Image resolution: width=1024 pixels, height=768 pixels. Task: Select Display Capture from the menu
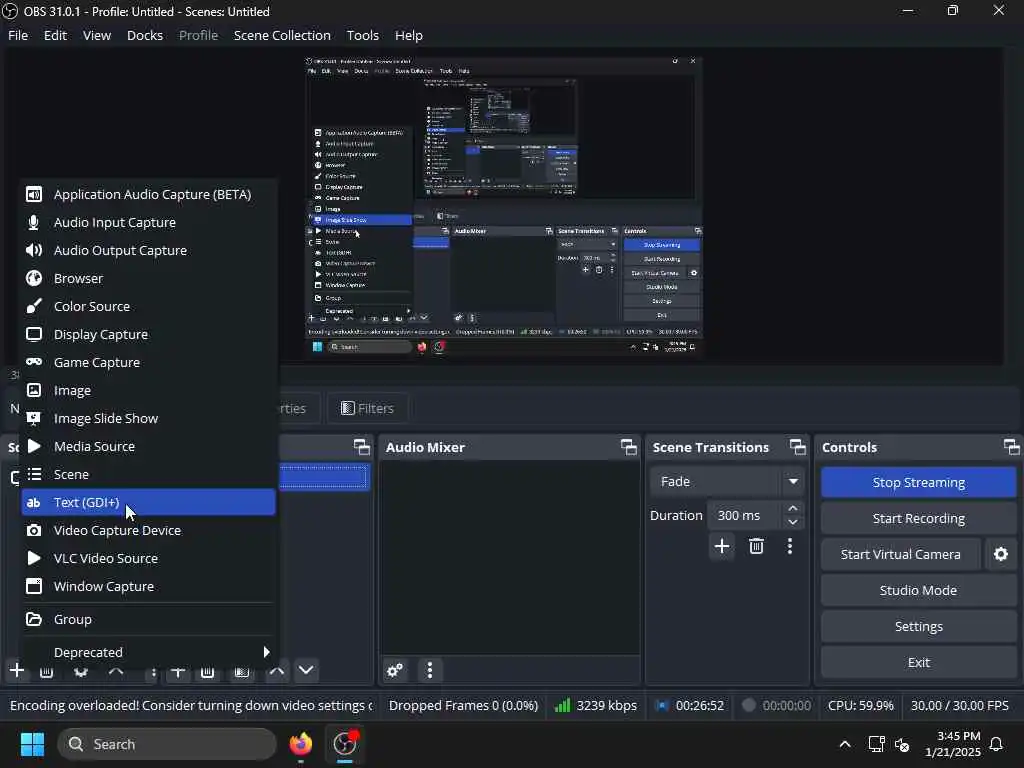(x=148, y=334)
